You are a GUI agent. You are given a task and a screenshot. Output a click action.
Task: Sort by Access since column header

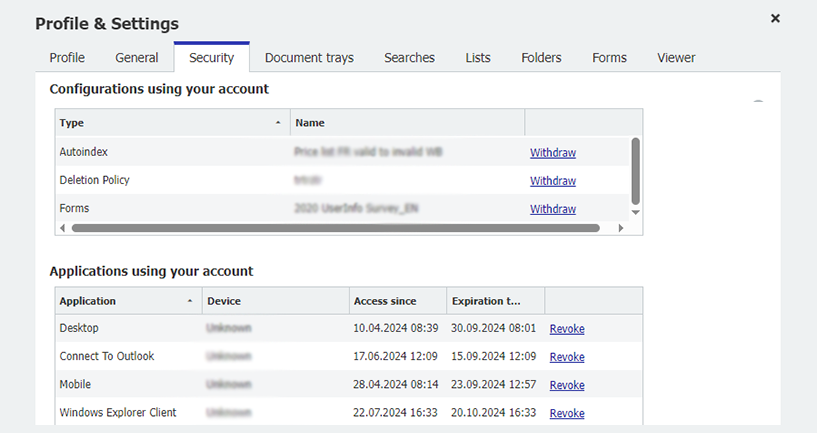[x=398, y=301]
